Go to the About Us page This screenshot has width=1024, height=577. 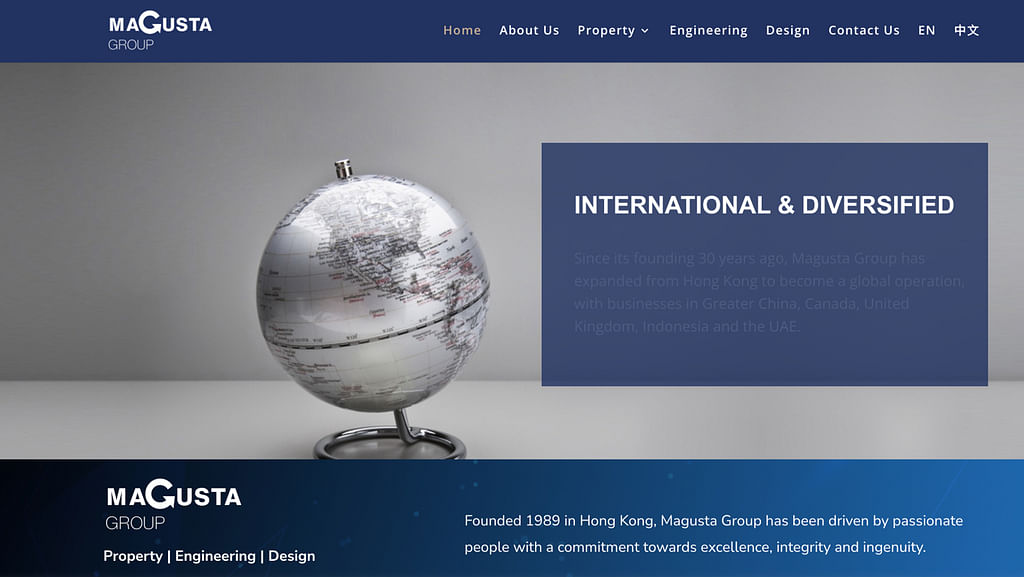coord(529,30)
